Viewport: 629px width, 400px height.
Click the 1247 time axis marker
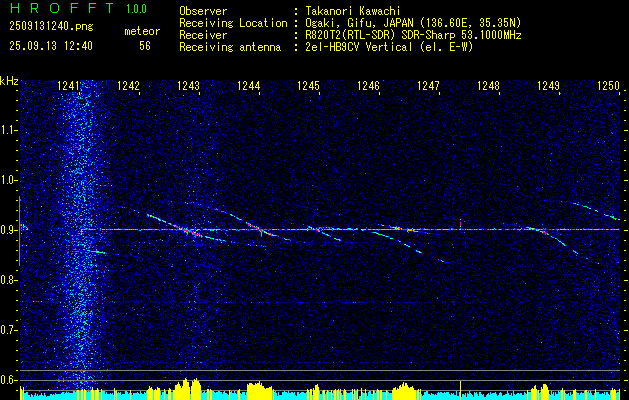point(428,86)
